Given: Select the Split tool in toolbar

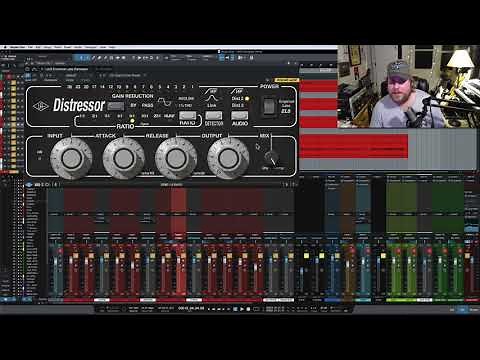Looking at the screenshot, I should pyautogui.click(x=93, y=58).
